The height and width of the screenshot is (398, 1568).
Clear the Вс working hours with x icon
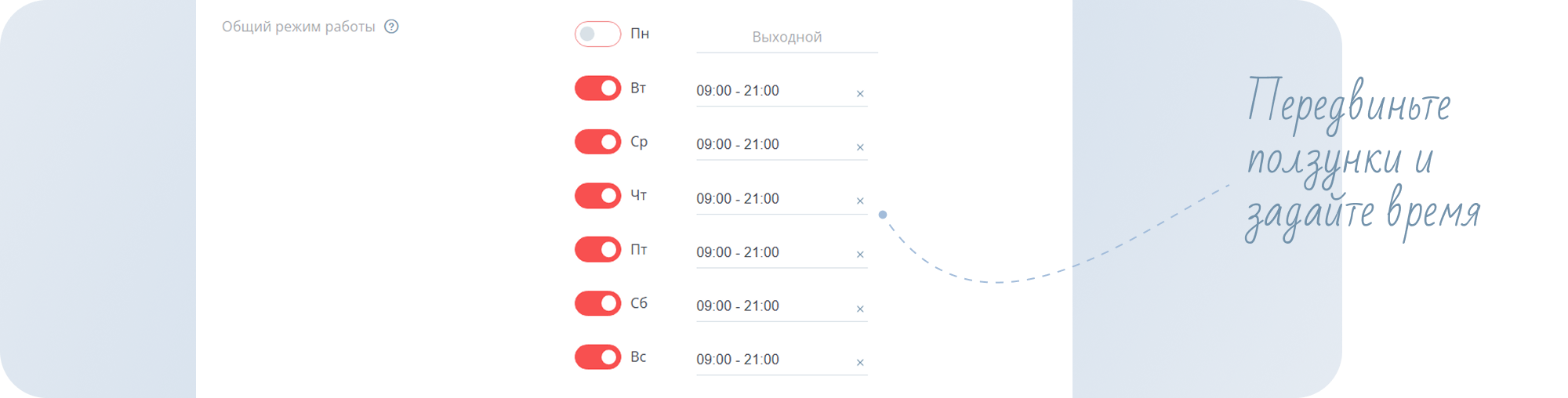[x=860, y=363]
